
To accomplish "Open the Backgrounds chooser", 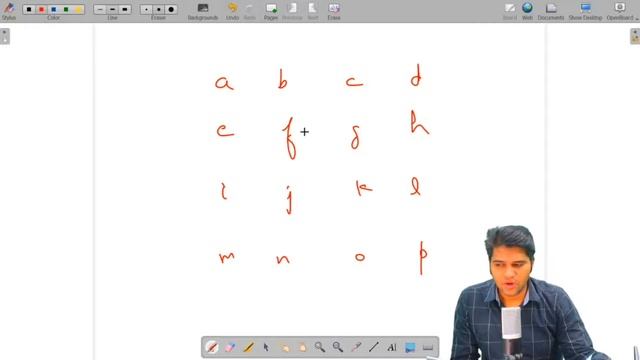I will tap(203, 11).
